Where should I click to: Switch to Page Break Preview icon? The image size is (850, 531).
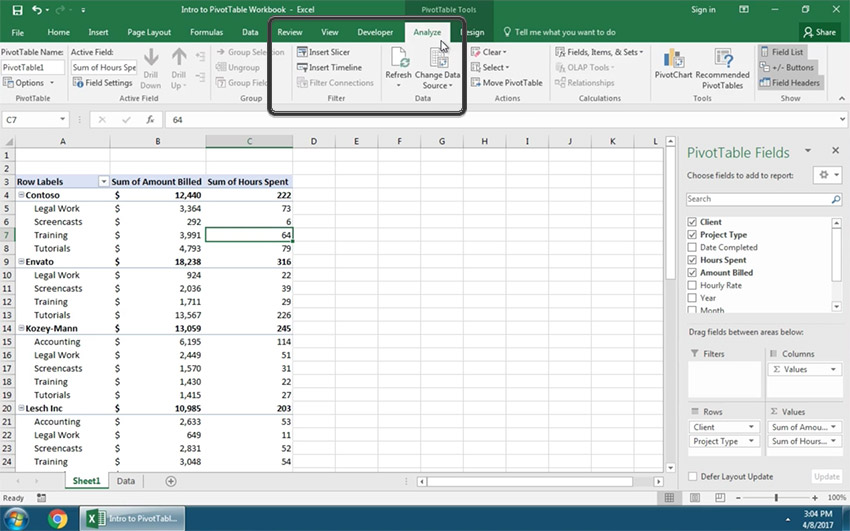click(720, 497)
